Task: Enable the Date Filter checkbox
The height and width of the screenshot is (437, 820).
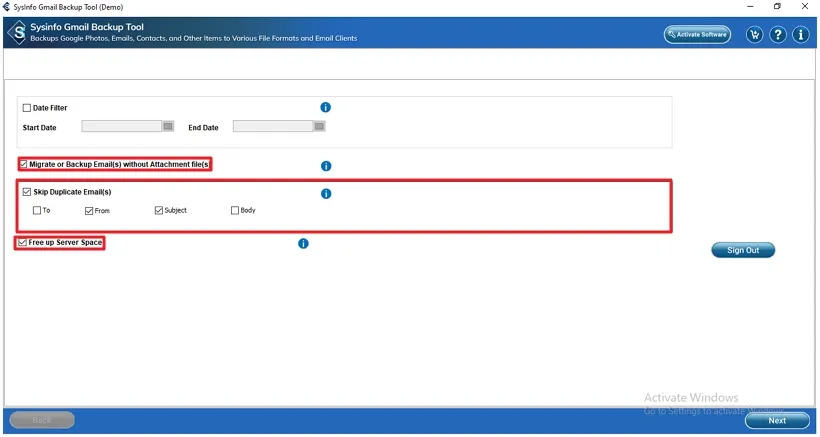Action: 27,108
